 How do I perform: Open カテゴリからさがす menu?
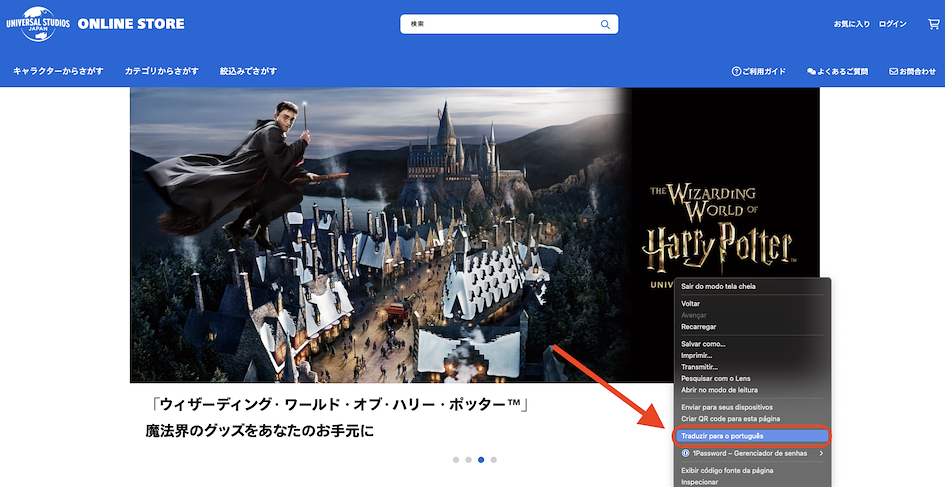pos(162,71)
